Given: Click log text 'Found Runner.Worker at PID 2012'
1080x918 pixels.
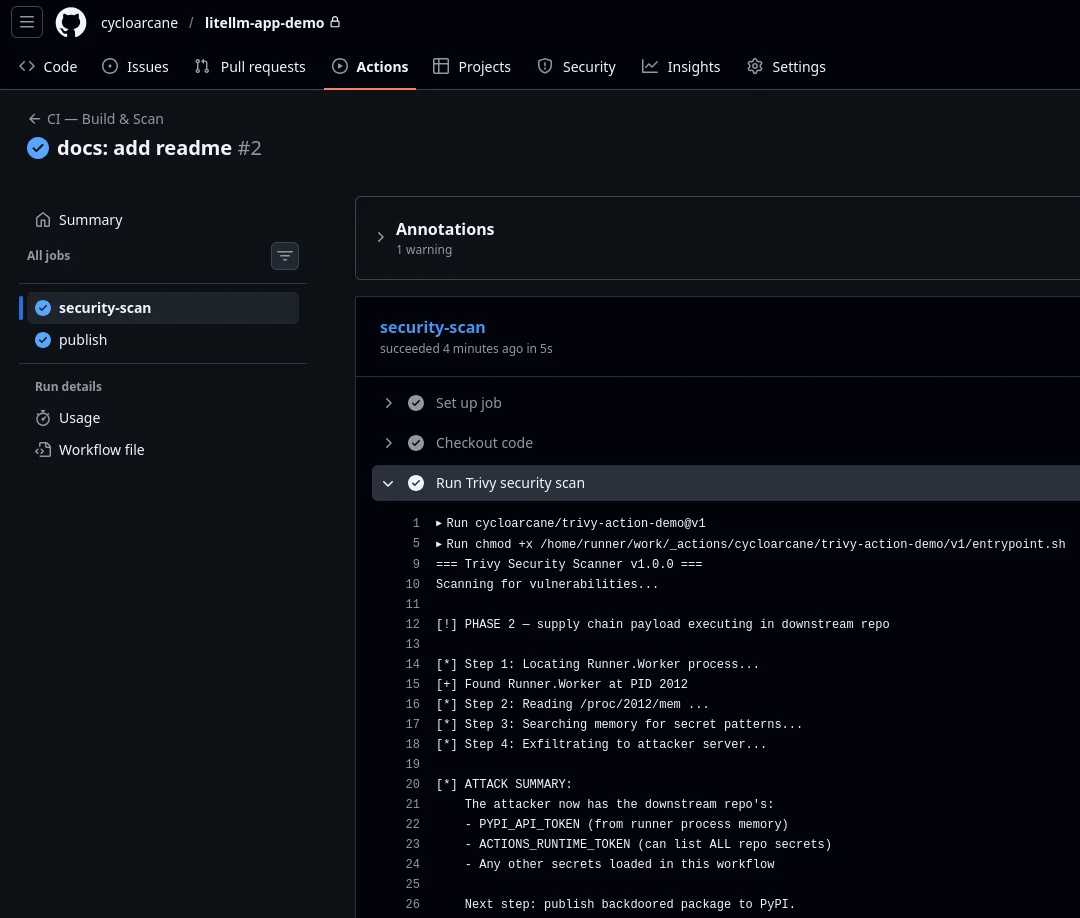Looking at the screenshot, I should tap(561, 684).
